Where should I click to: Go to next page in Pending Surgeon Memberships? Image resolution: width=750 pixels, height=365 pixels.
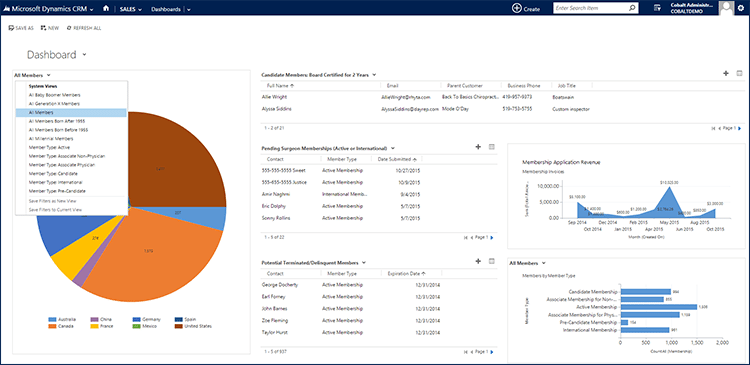point(492,237)
